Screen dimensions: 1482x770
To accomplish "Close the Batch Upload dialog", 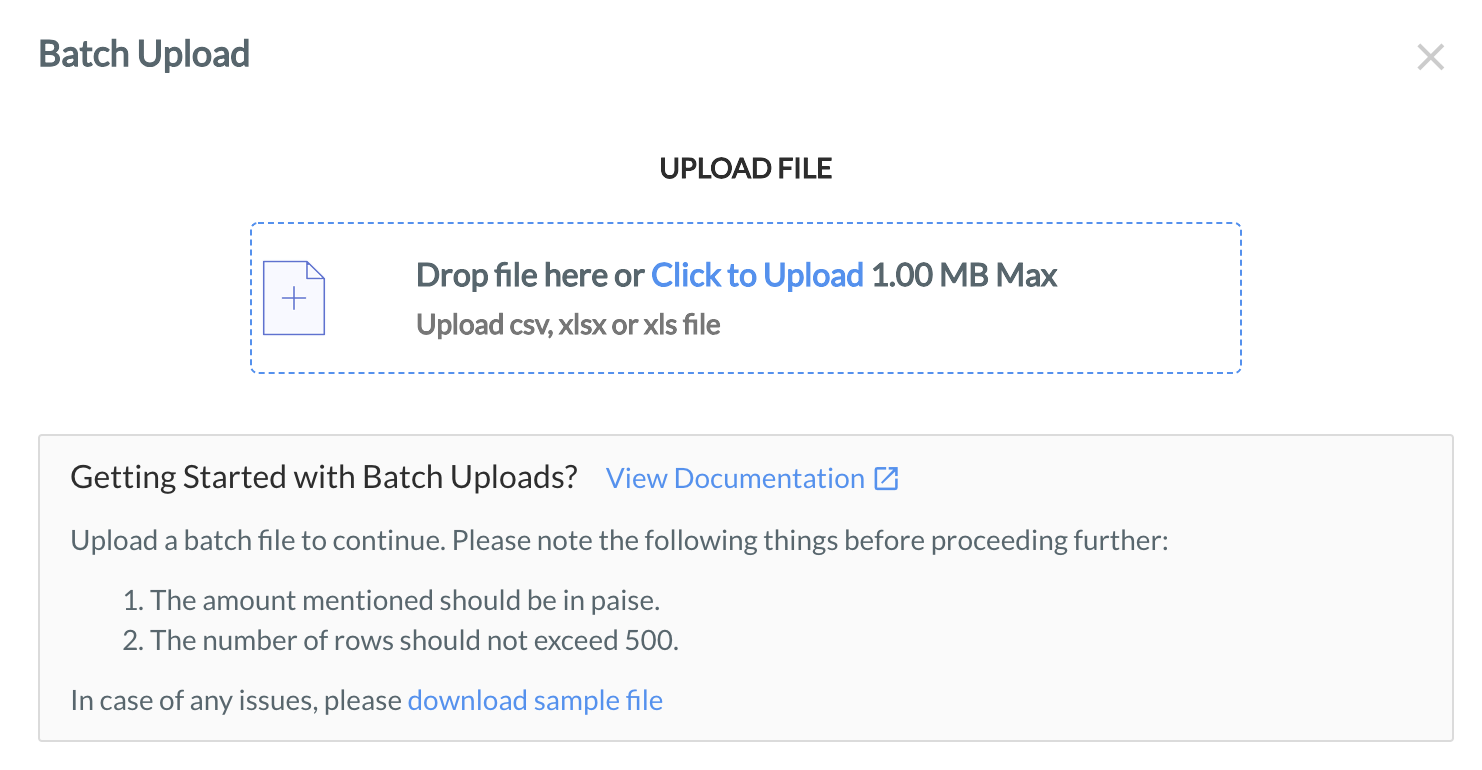I will pos(1430,58).
